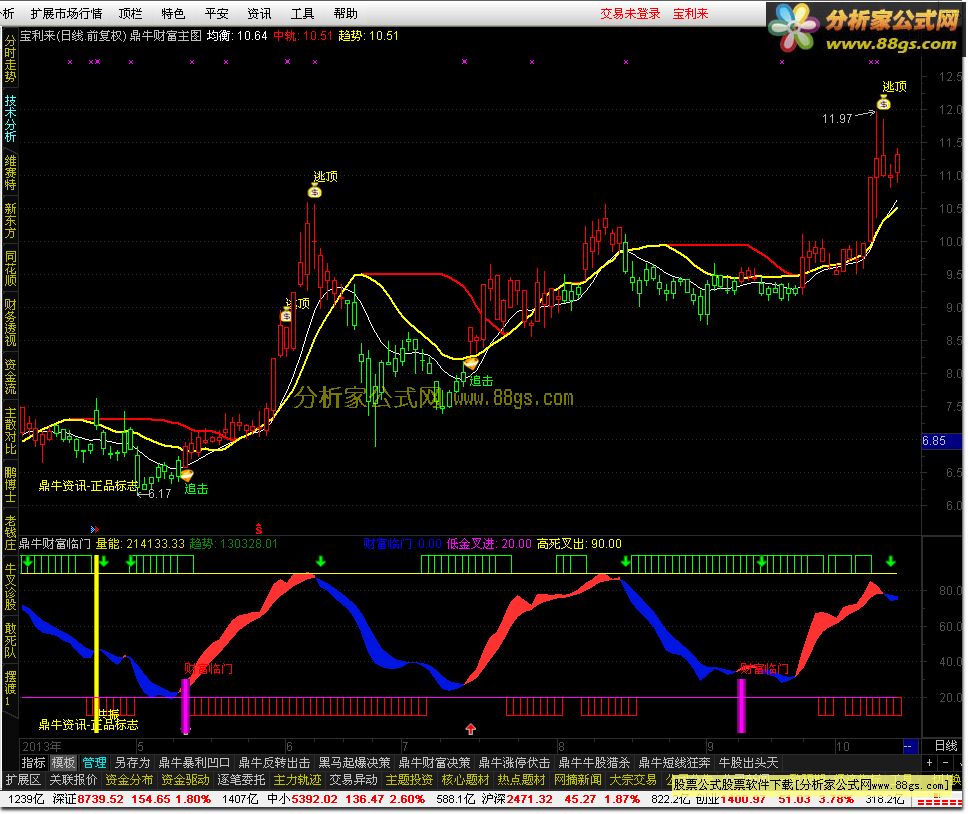
Task: Open the 老钱庄 side tab
Action: tap(10, 533)
